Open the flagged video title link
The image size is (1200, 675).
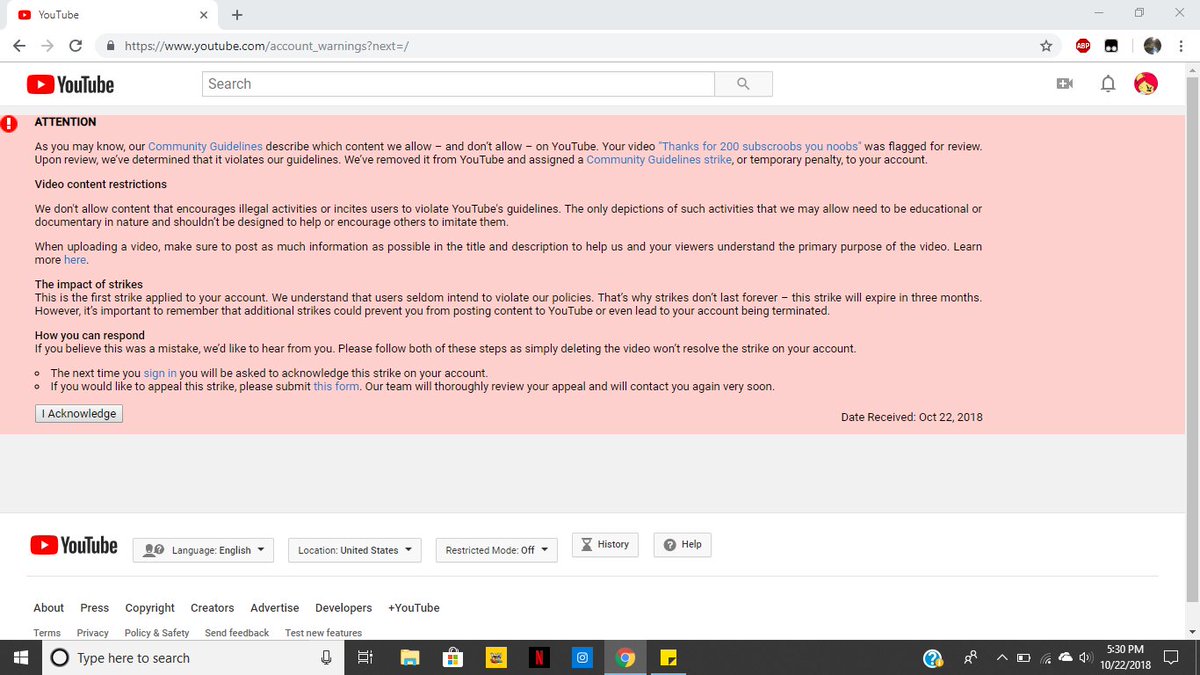click(x=760, y=146)
